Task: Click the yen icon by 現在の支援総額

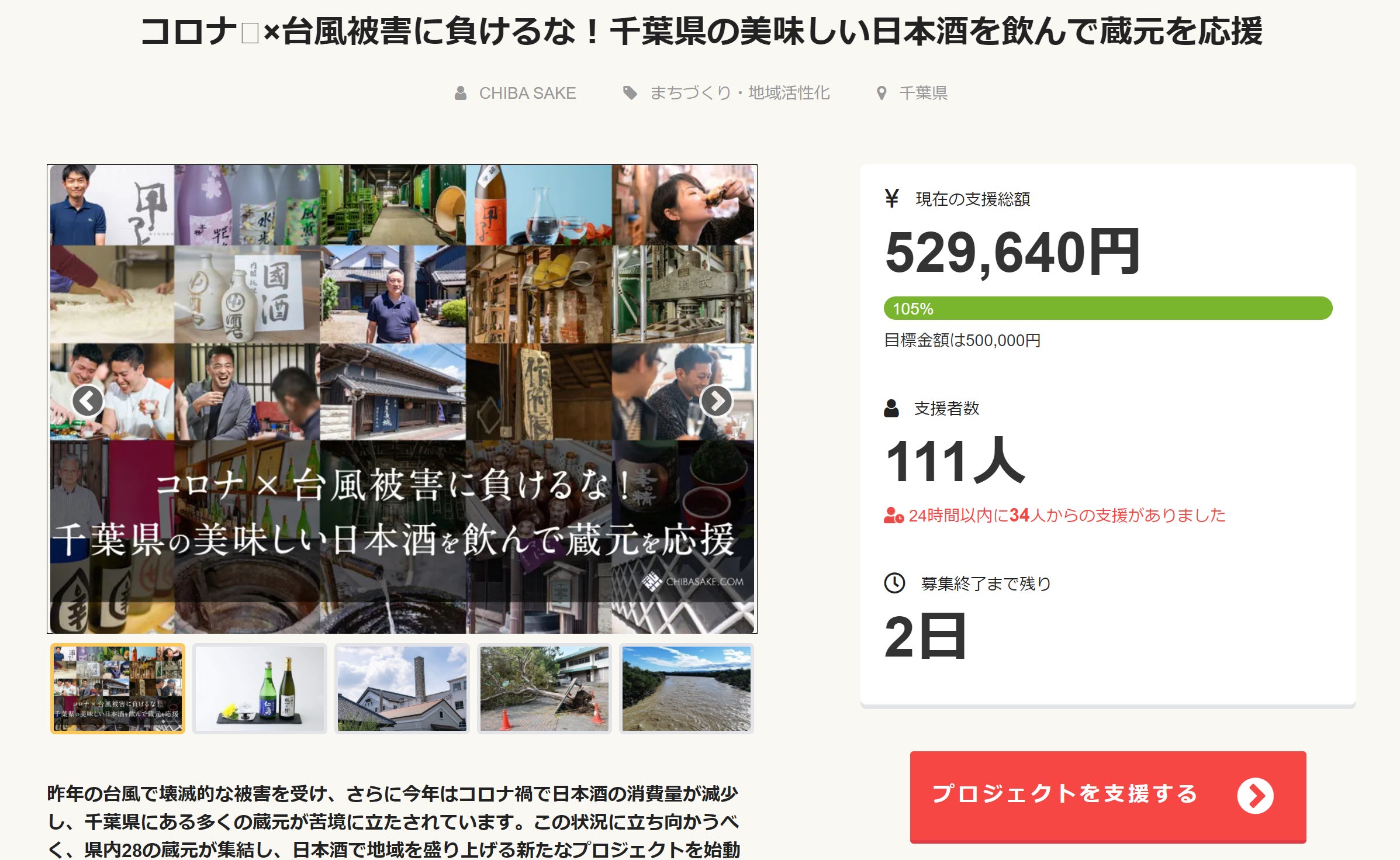Action: coord(892,199)
